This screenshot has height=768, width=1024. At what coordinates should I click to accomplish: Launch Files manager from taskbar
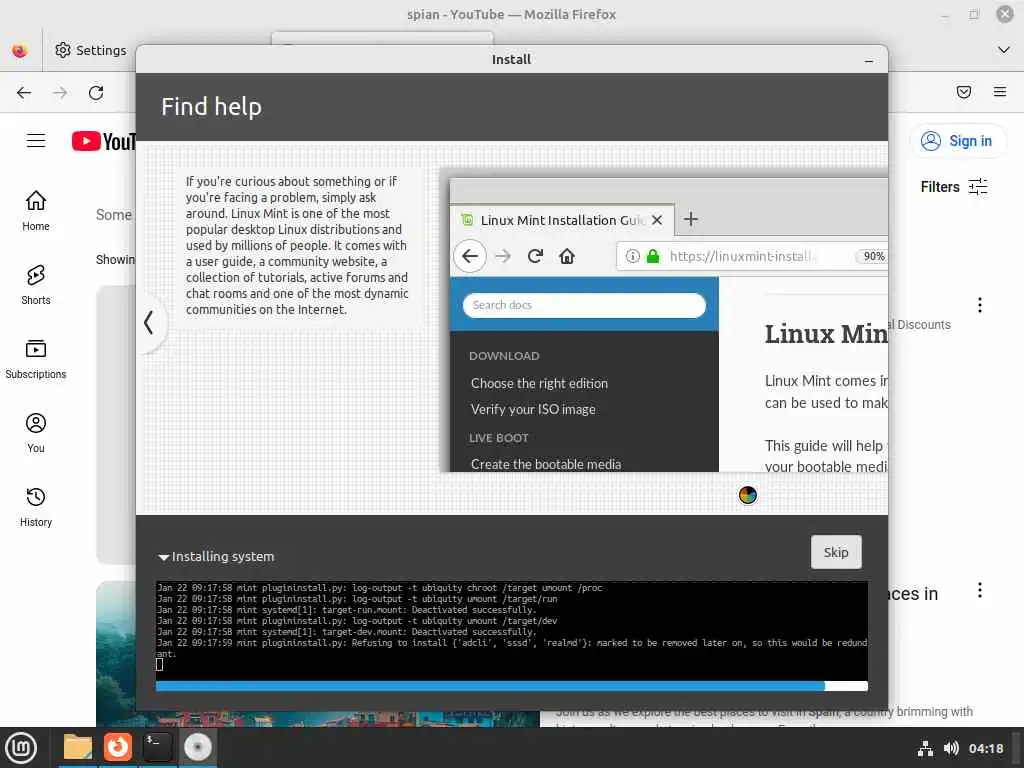[78, 747]
